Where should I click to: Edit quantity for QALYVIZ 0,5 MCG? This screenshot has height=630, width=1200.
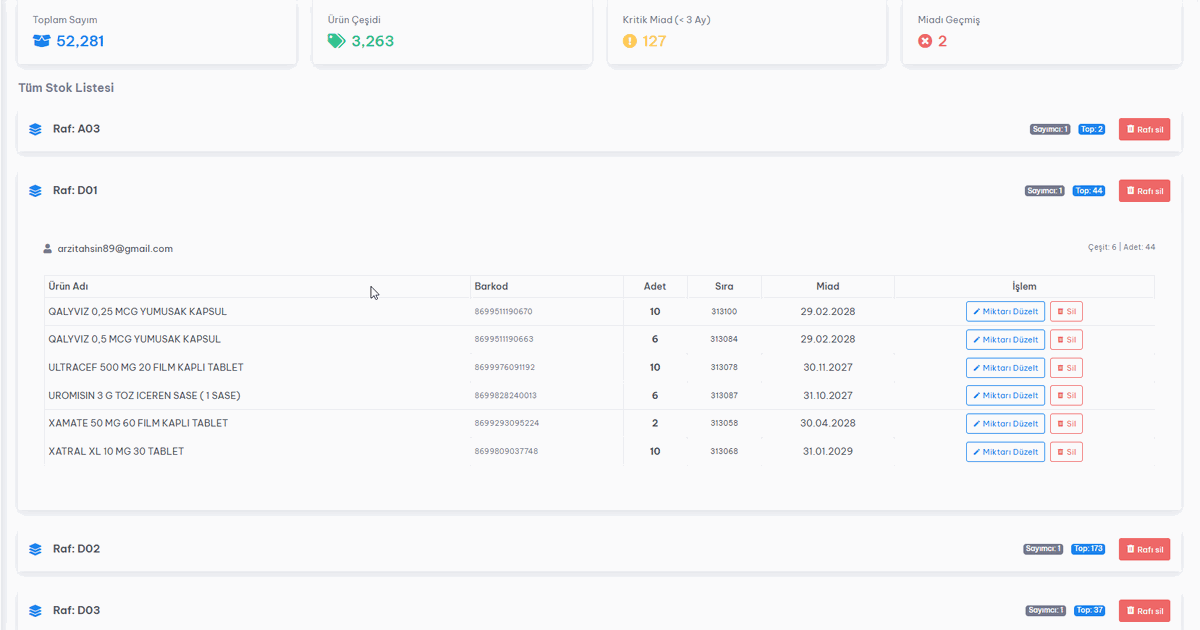point(1005,339)
